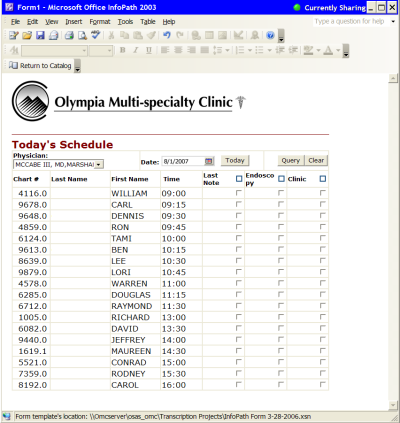
Task: Open the font name dropdown
Action: [54, 51]
